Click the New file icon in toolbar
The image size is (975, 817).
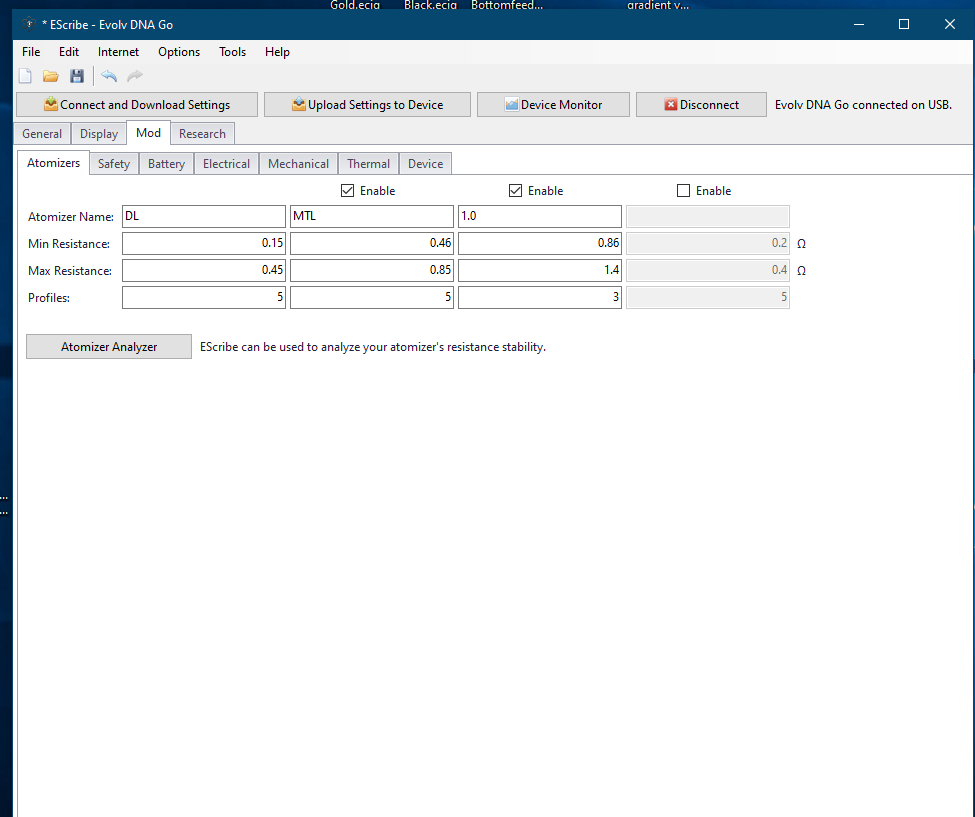click(26, 76)
